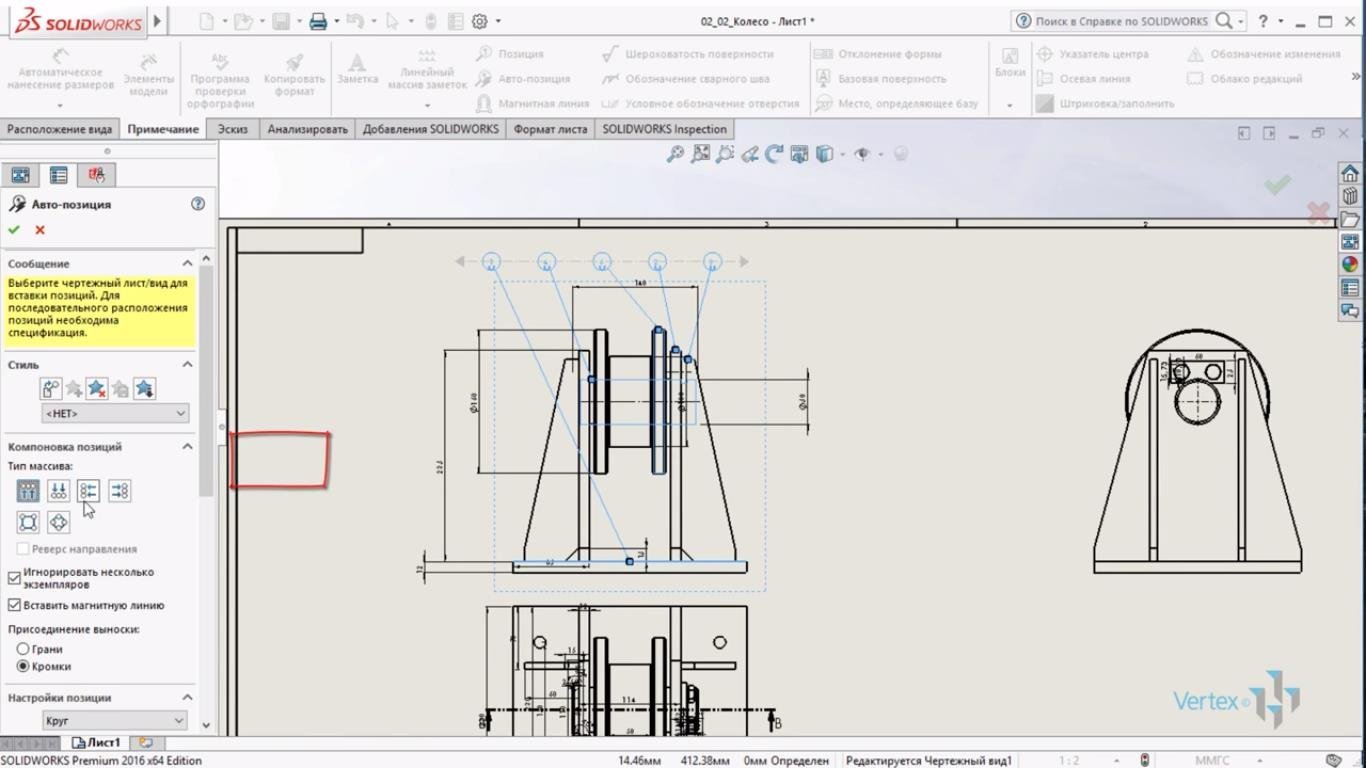Open the Круг balloon shape dropdown
1366x768 pixels.
[114, 720]
